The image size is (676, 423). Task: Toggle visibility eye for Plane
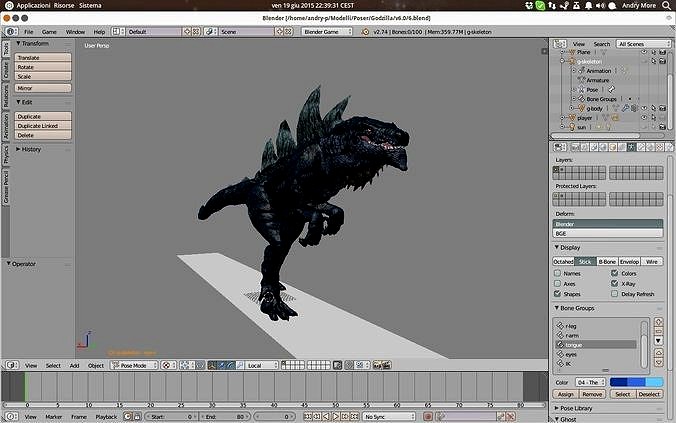coord(644,52)
